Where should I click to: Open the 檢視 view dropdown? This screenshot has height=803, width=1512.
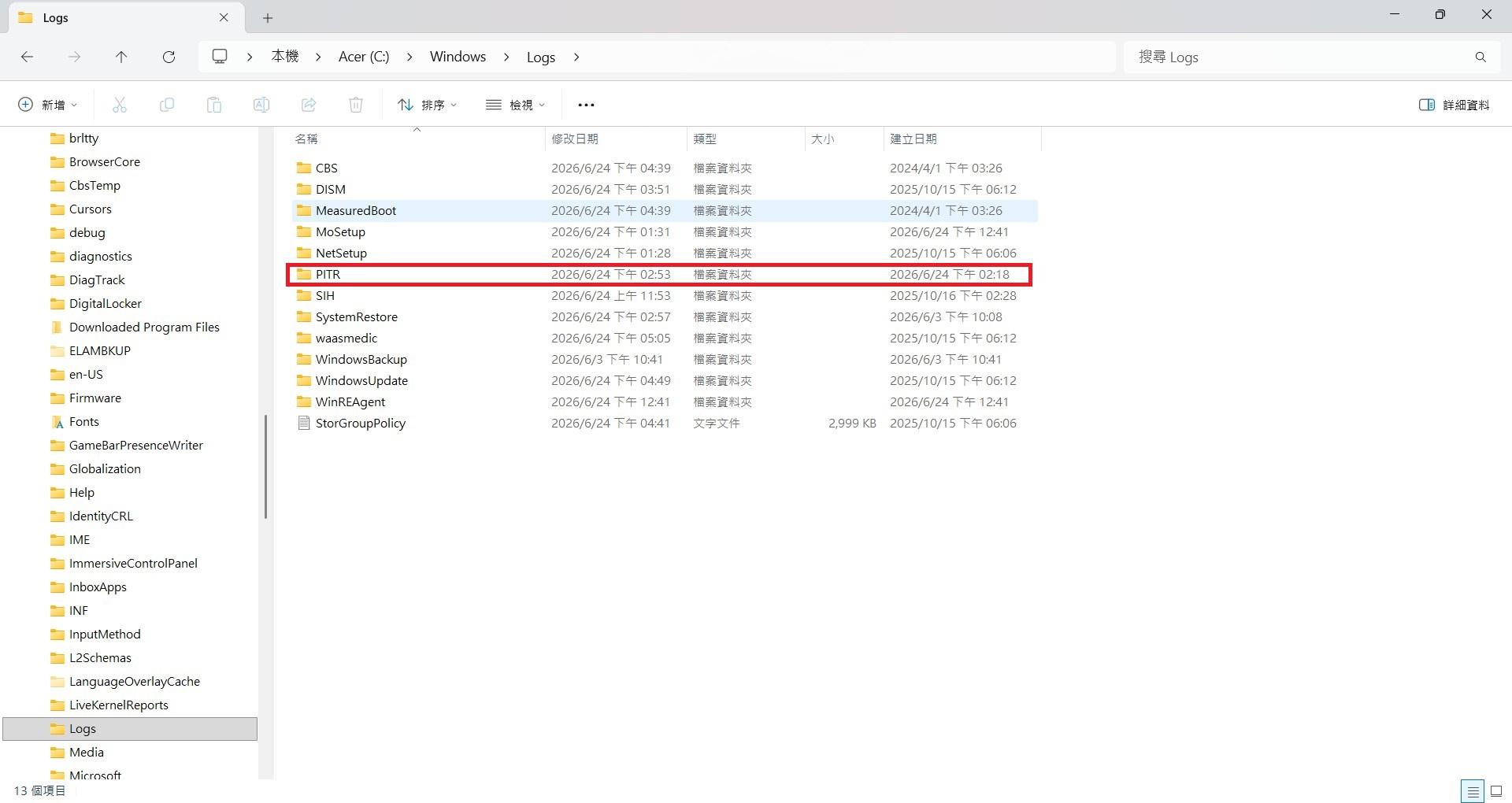516,105
